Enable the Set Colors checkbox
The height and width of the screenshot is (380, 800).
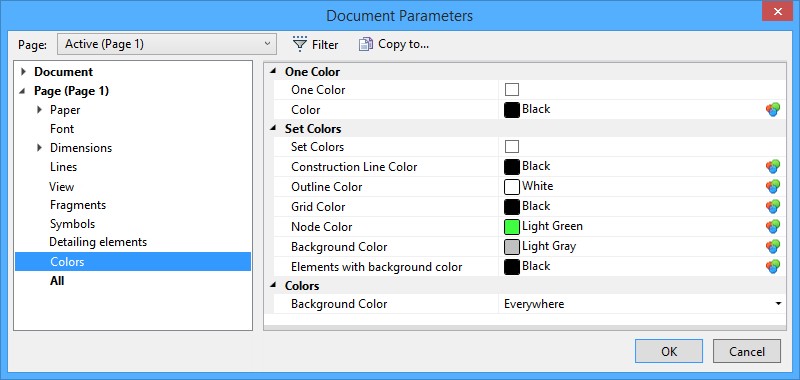(512, 147)
